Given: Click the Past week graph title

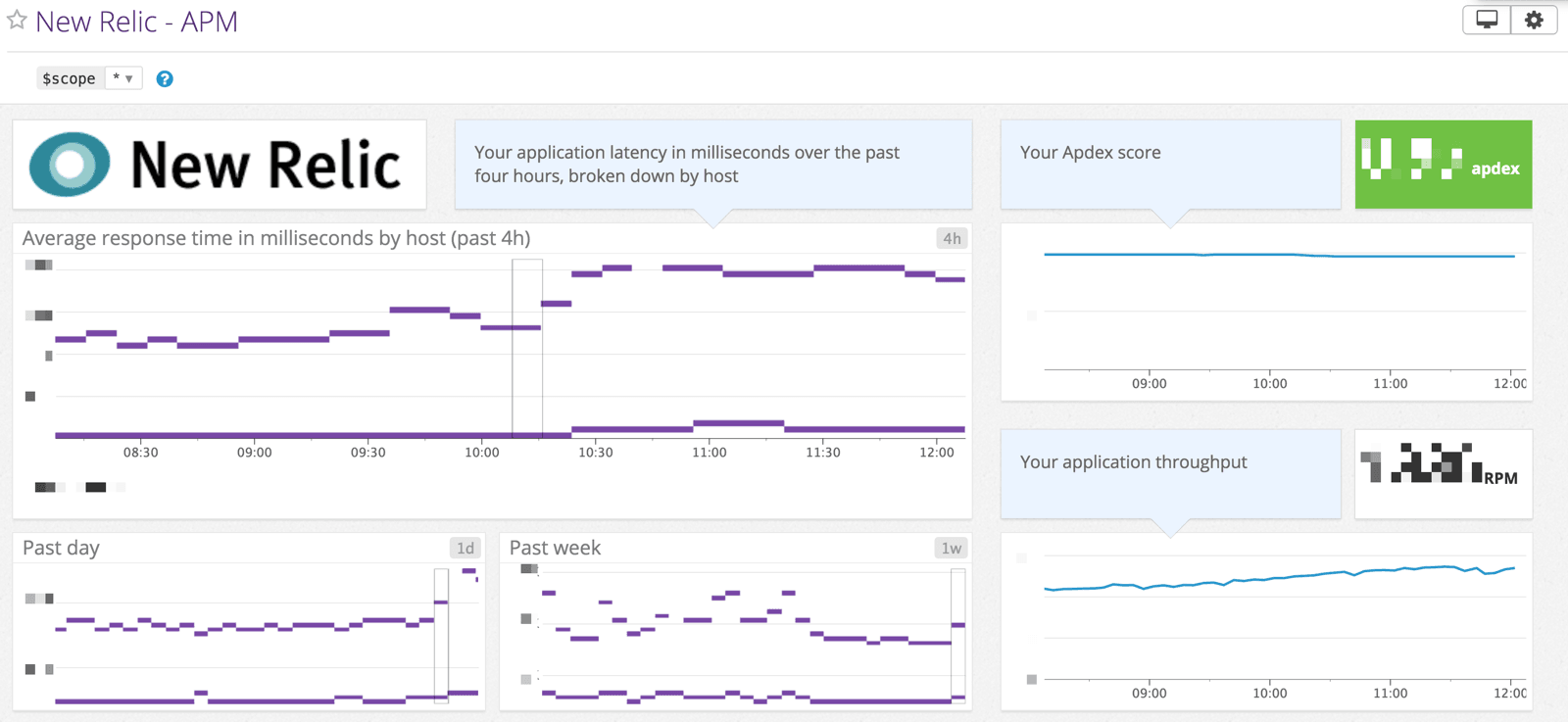Looking at the screenshot, I should point(555,548).
